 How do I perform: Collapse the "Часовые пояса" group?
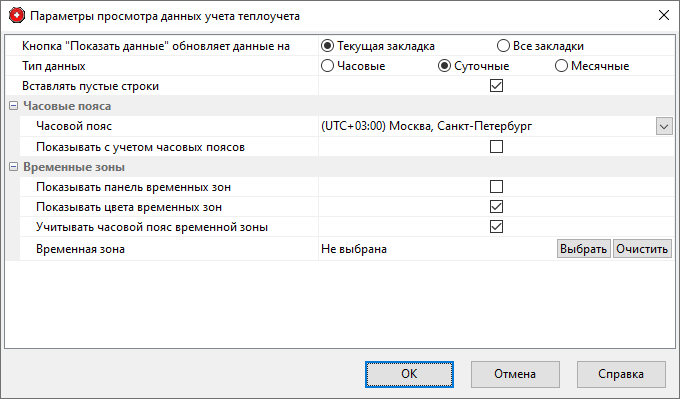coord(13,106)
